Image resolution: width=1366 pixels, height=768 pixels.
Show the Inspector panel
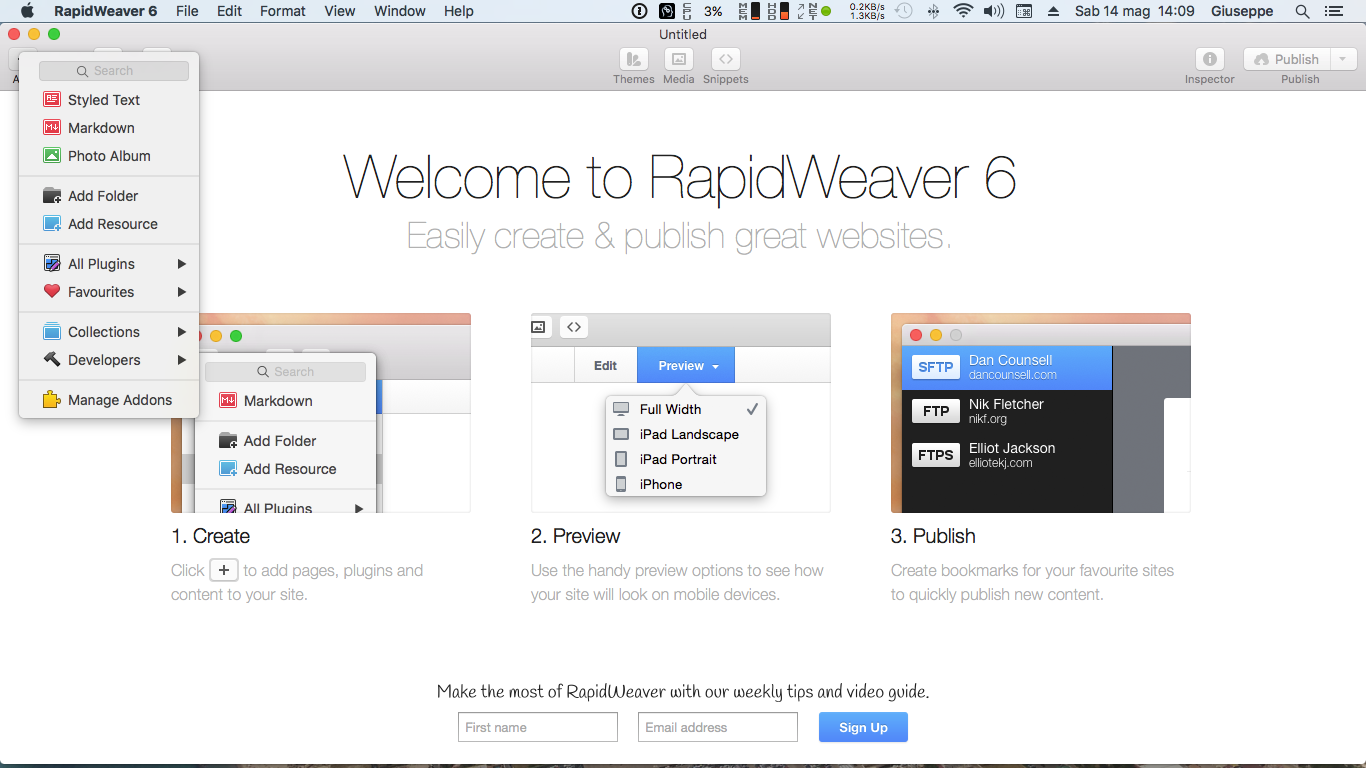pyautogui.click(x=1210, y=59)
